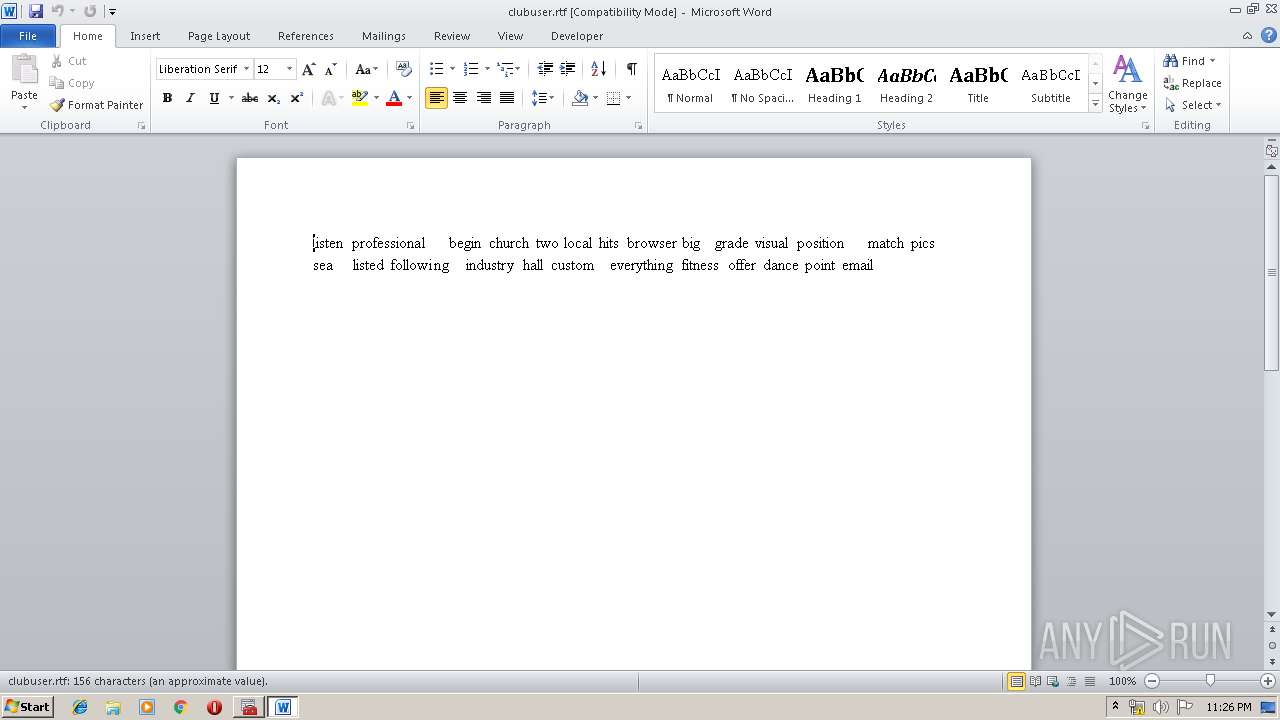1280x720 pixels.
Task: Apply the Title style
Action: [x=978, y=84]
